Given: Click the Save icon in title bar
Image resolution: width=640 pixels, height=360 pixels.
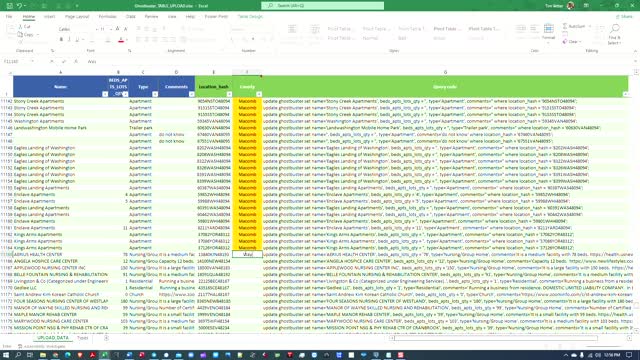Looking at the screenshot, I should click(9, 6).
